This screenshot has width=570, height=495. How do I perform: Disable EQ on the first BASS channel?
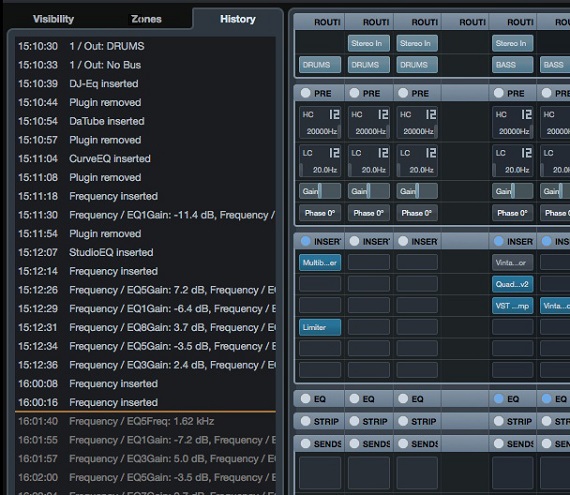point(498,399)
